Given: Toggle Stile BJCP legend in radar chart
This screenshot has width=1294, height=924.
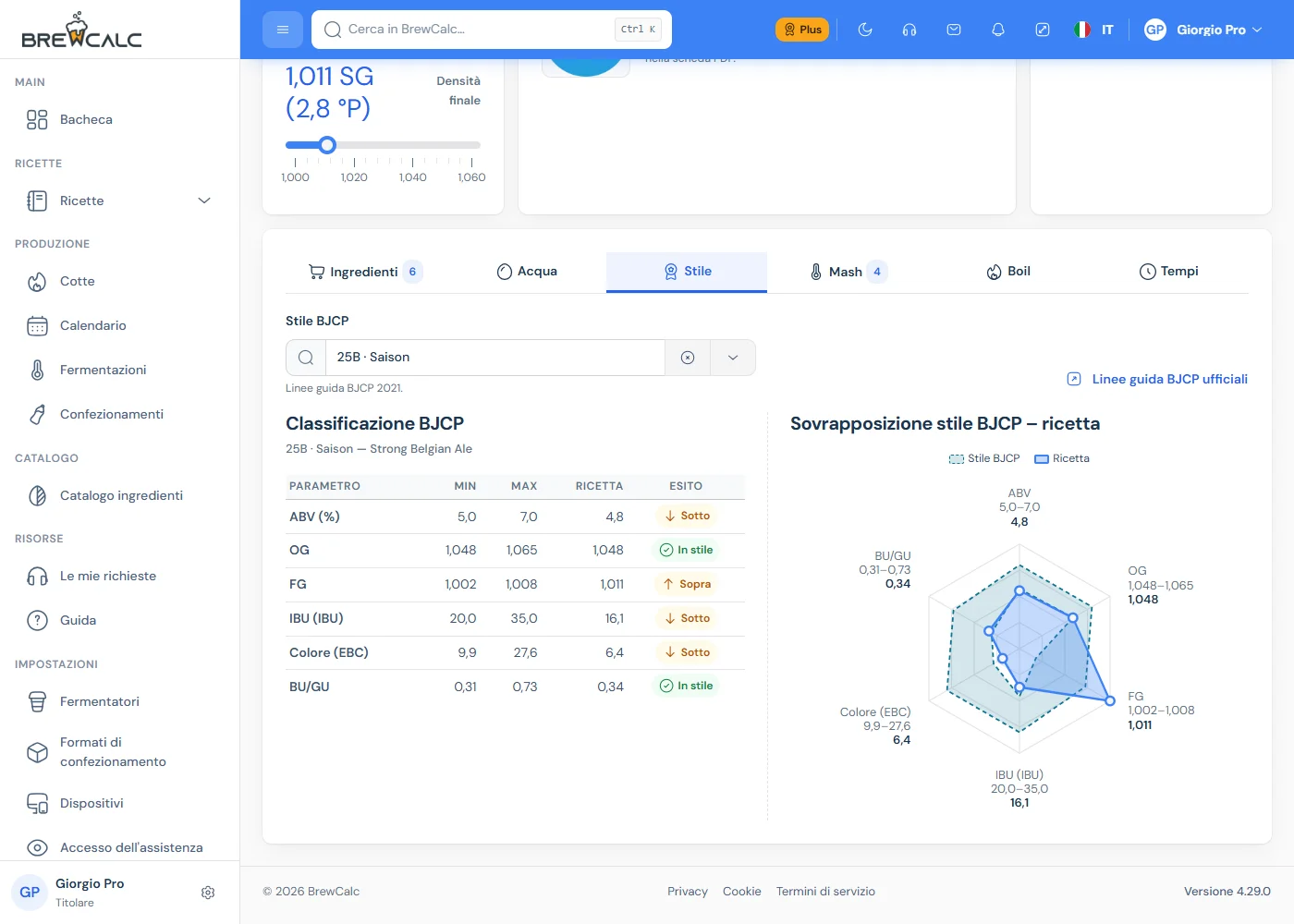Looking at the screenshot, I should [984, 458].
